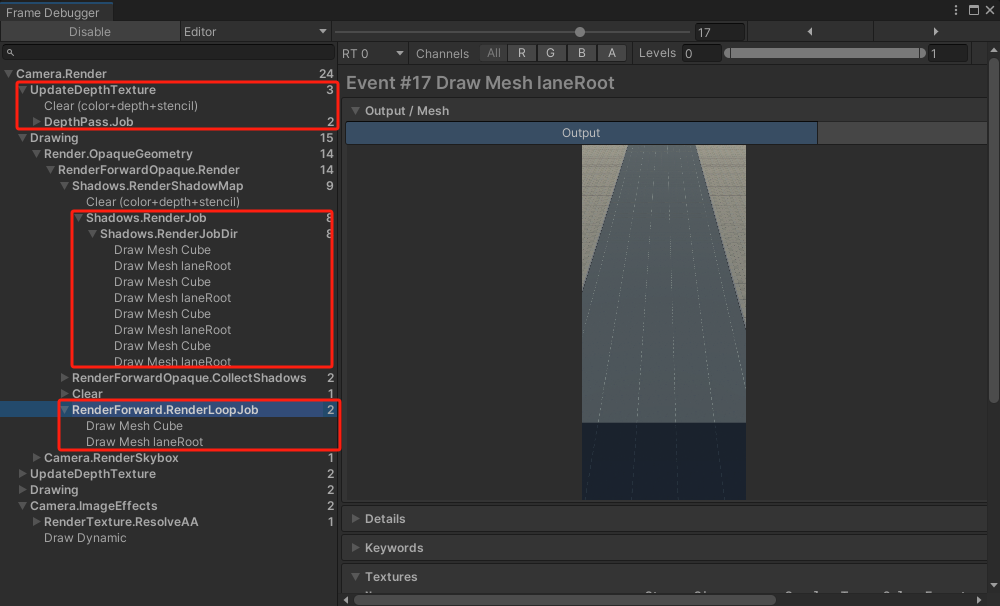The image size is (1000, 606).
Task: Select Shadows.RenderJobDir row
Action: click(168, 233)
